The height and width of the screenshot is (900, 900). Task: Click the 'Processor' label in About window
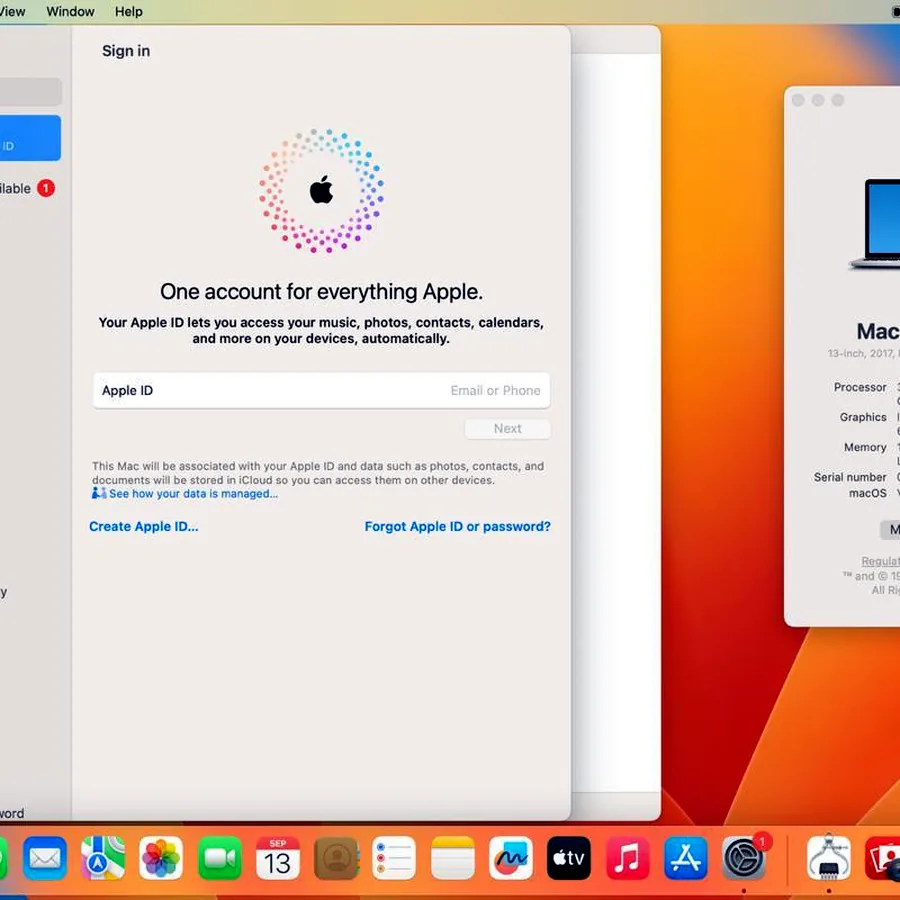(860, 387)
